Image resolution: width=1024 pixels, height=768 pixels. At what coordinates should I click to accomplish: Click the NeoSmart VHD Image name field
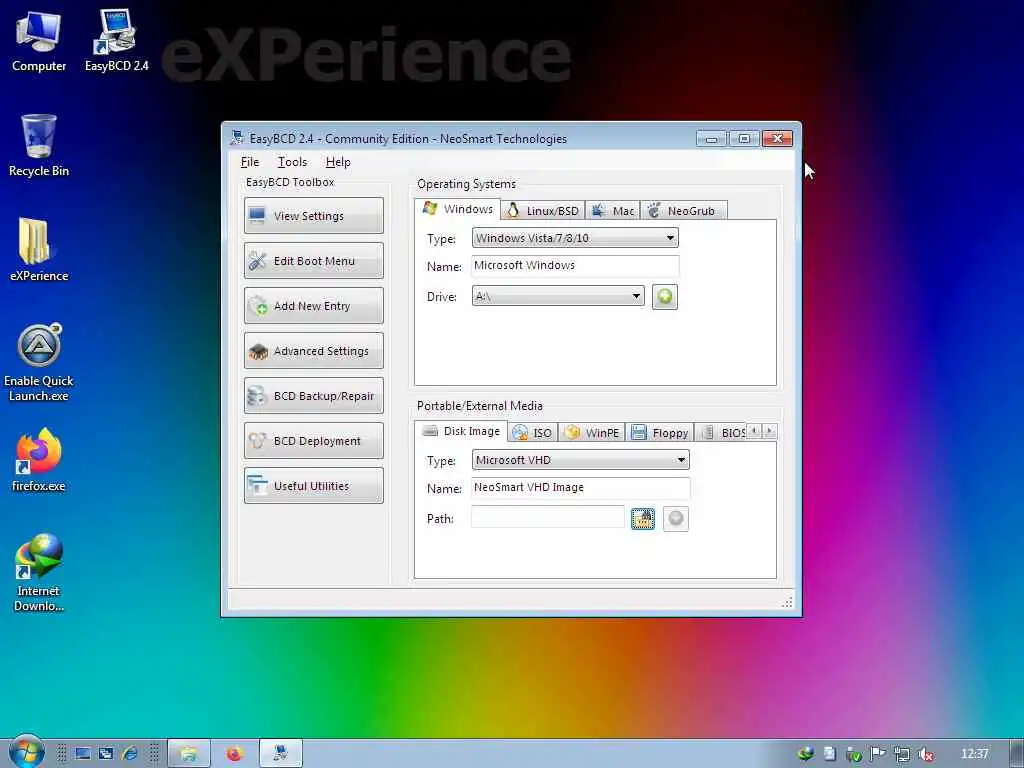point(580,488)
